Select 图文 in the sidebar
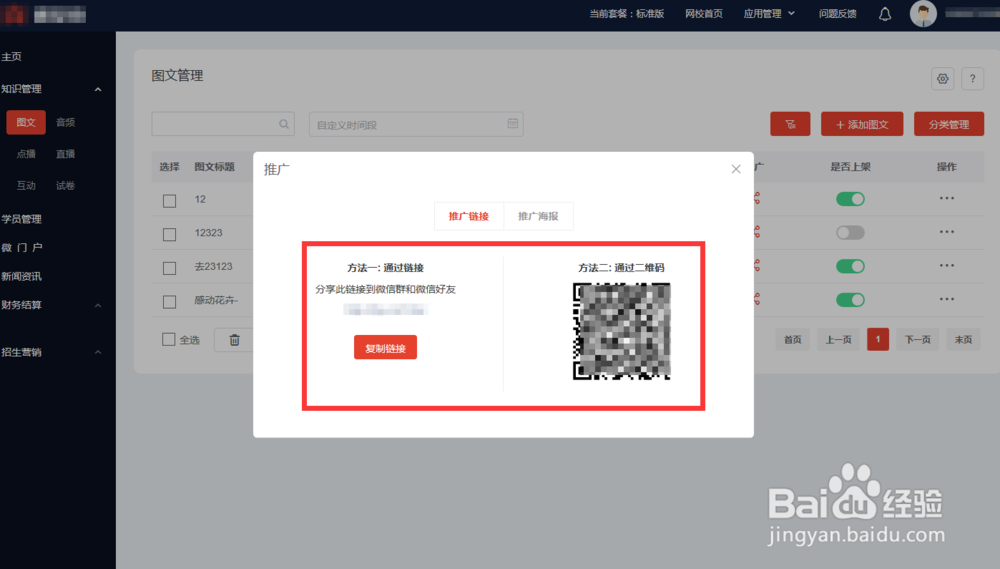 [26, 122]
